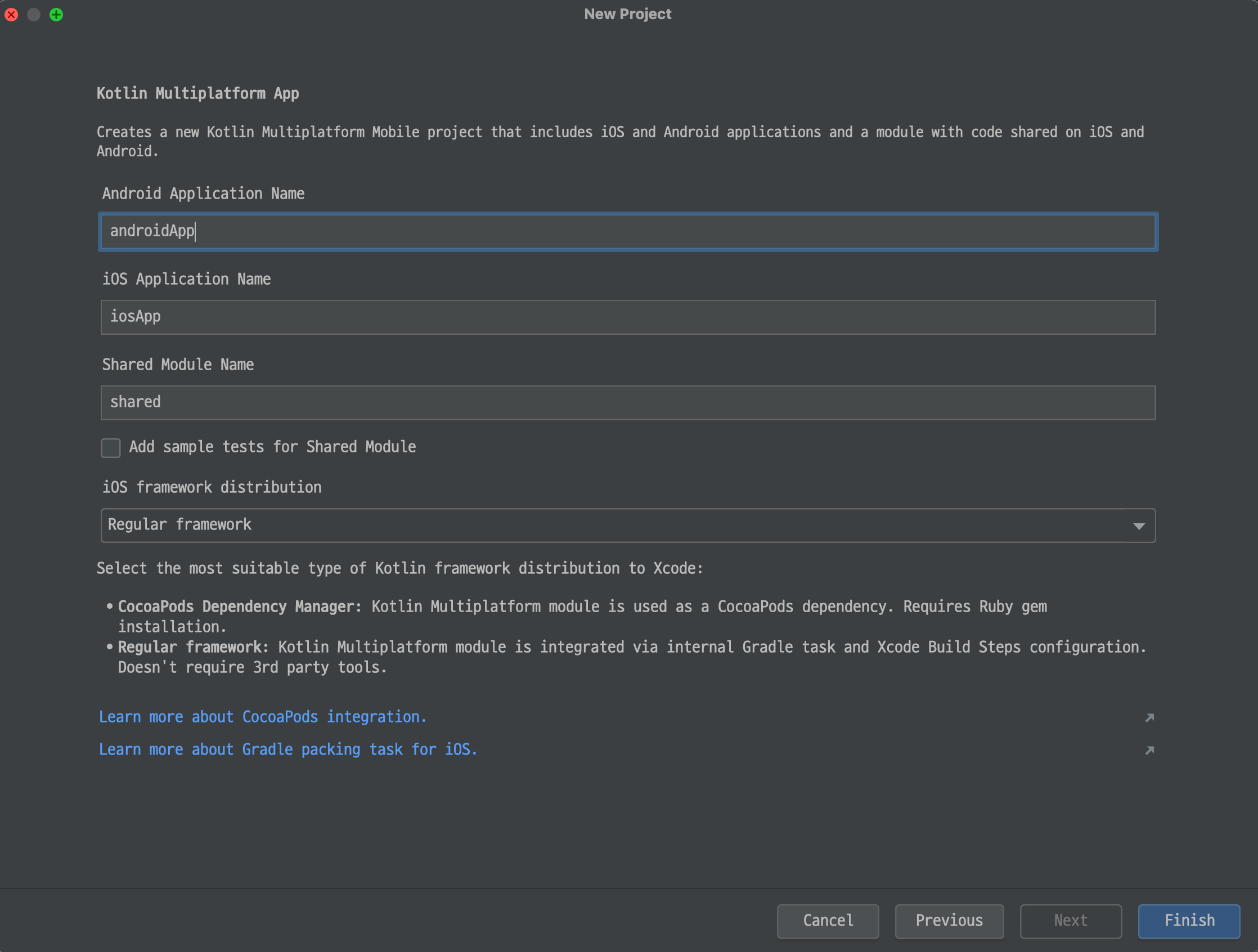Click the Shared Module Name field
The height and width of the screenshot is (952, 1258).
tap(628, 403)
